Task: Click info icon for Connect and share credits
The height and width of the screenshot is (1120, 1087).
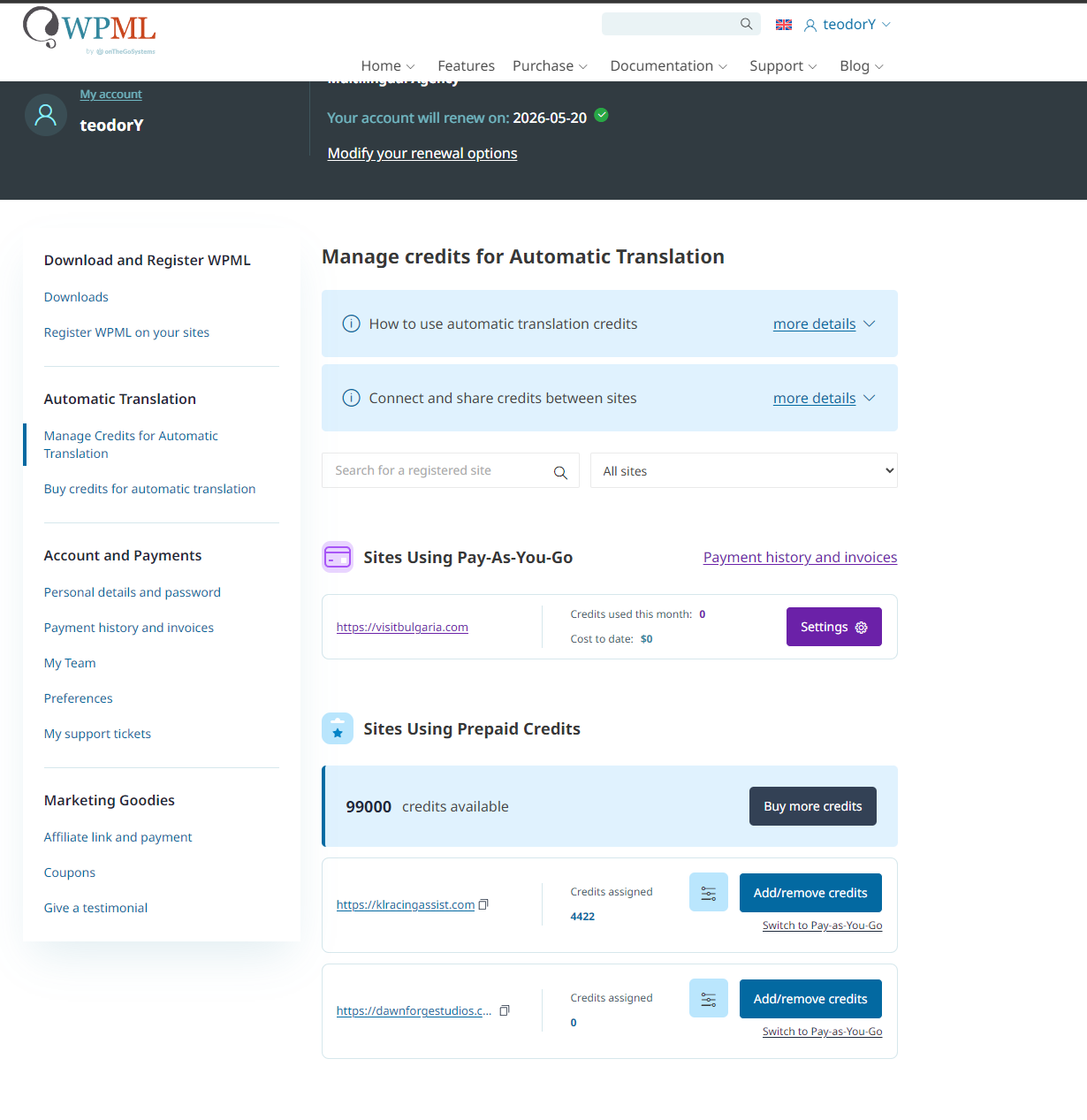Action: click(351, 398)
